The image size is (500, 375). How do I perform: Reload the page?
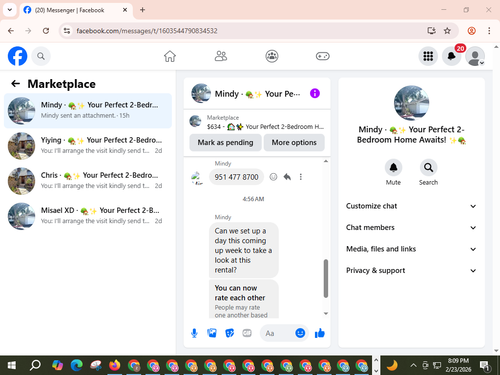coord(46,31)
